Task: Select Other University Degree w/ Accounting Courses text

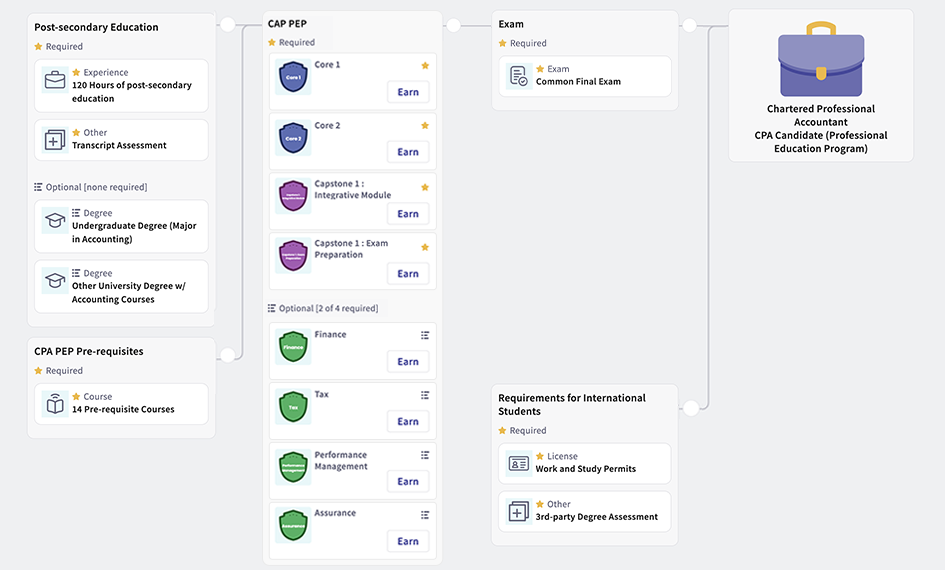Action: click(x=129, y=292)
